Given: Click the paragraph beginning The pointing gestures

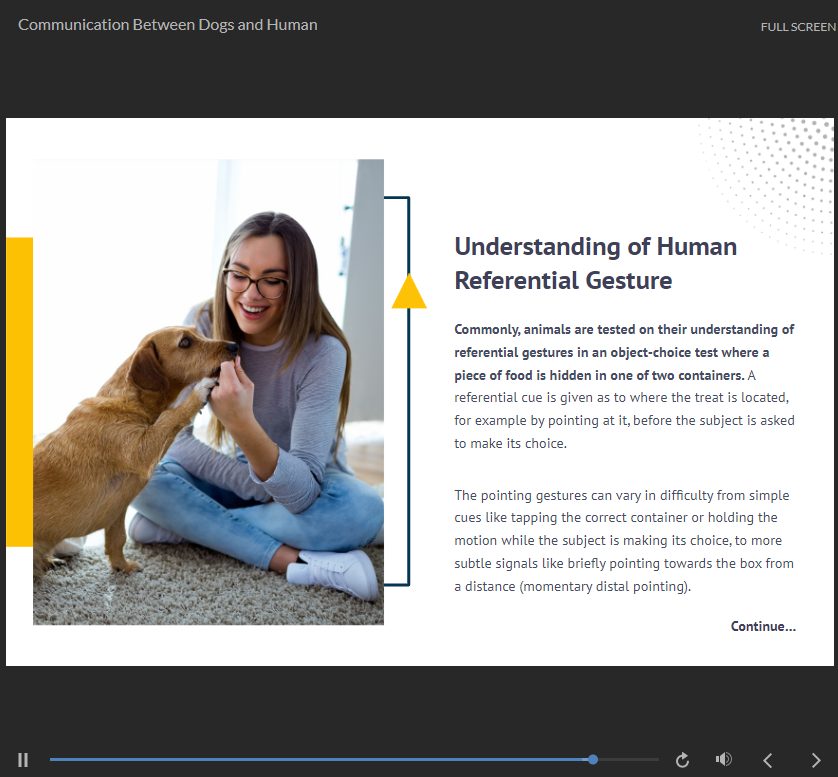Looking at the screenshot, I should tap(623, 541).
